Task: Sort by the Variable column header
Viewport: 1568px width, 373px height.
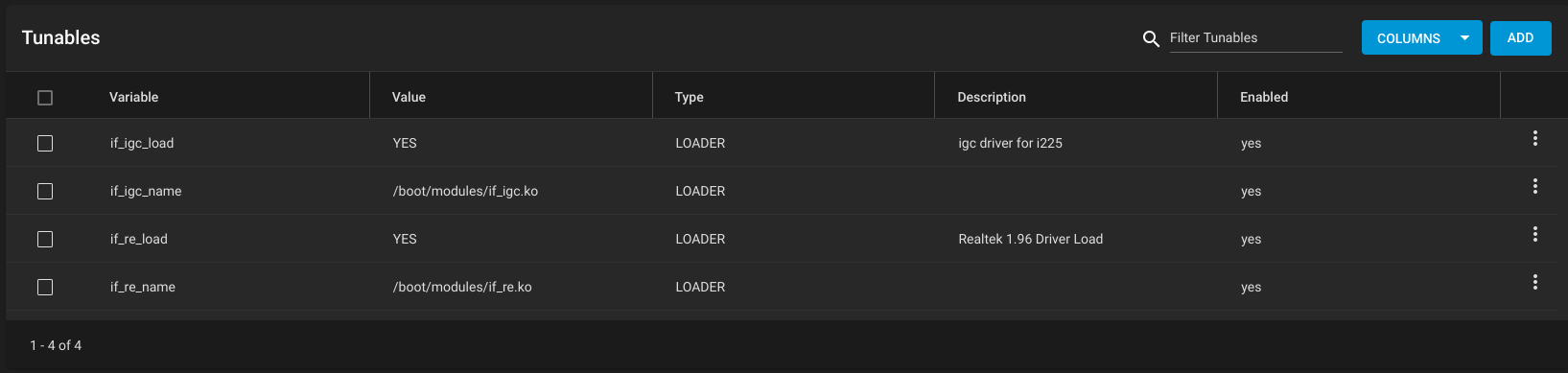Action: [x=133, y=97]
